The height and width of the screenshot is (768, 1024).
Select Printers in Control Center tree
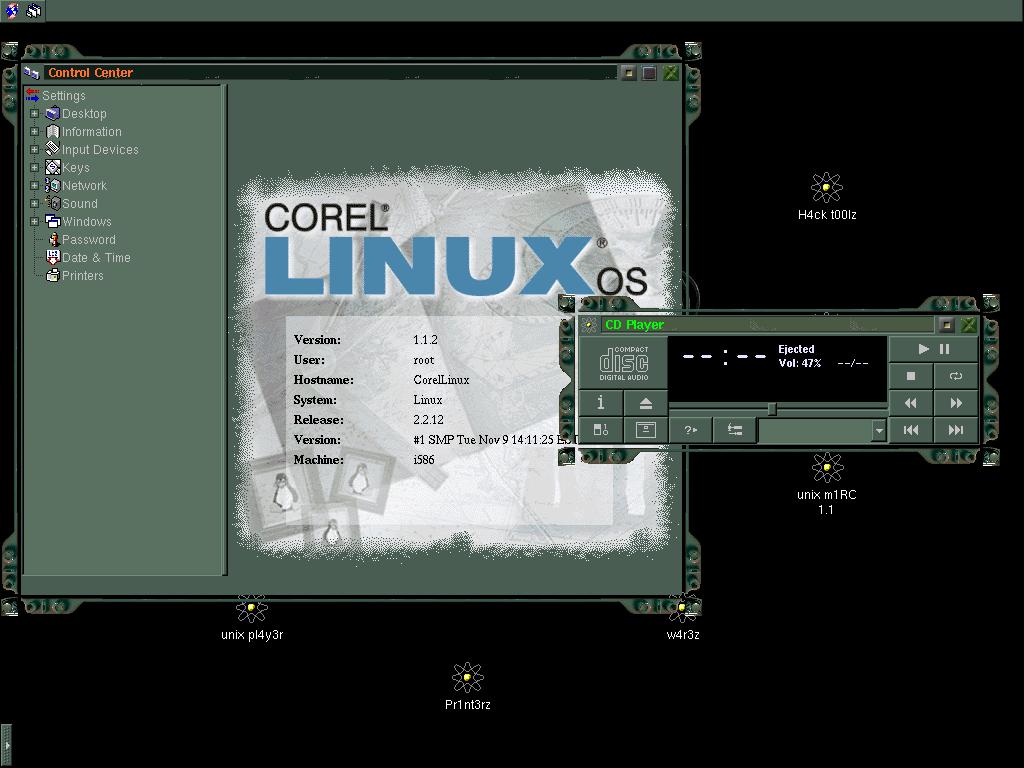click(82, 276)
